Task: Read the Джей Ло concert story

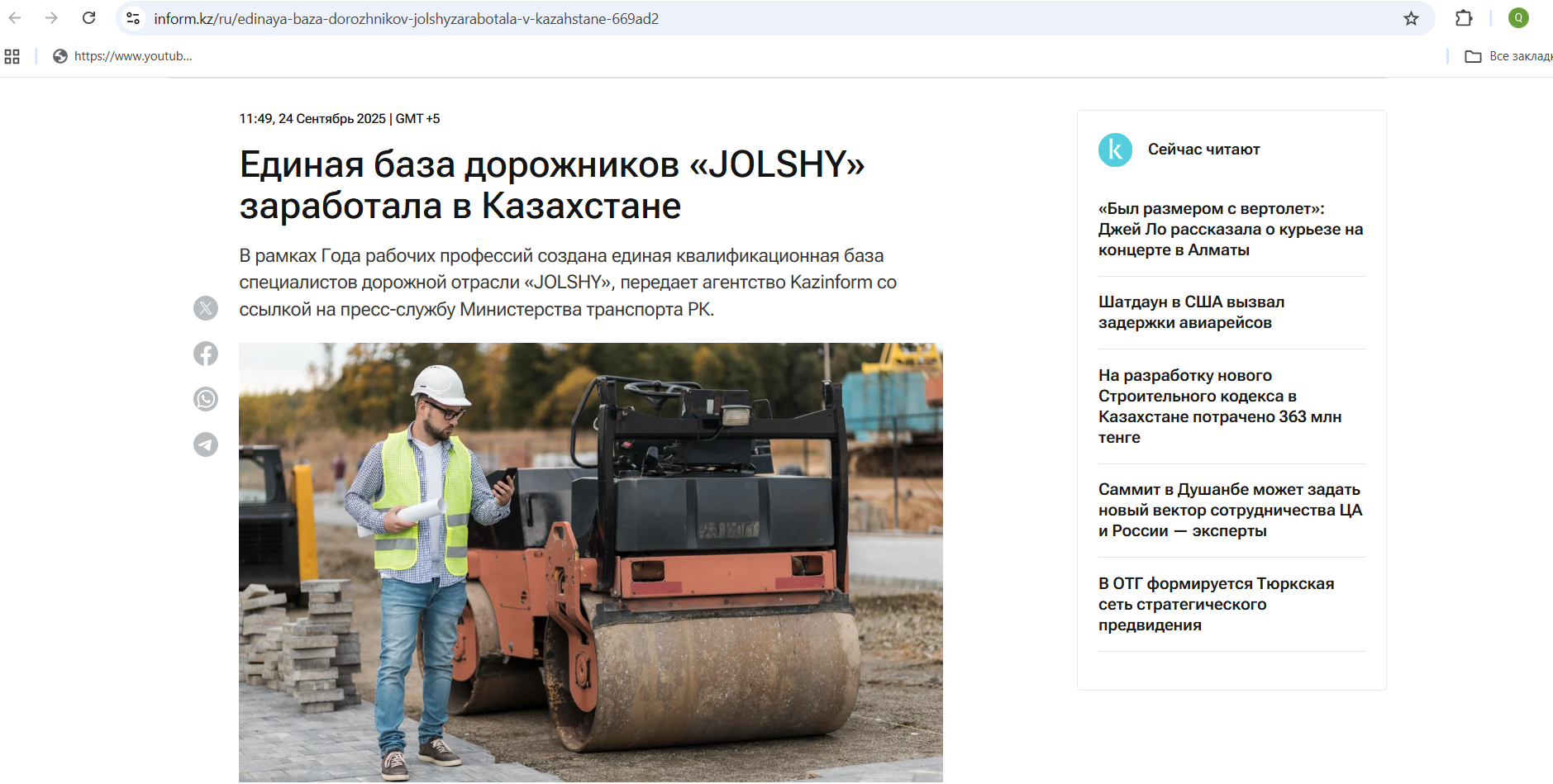Action: tap(1230, 229)
